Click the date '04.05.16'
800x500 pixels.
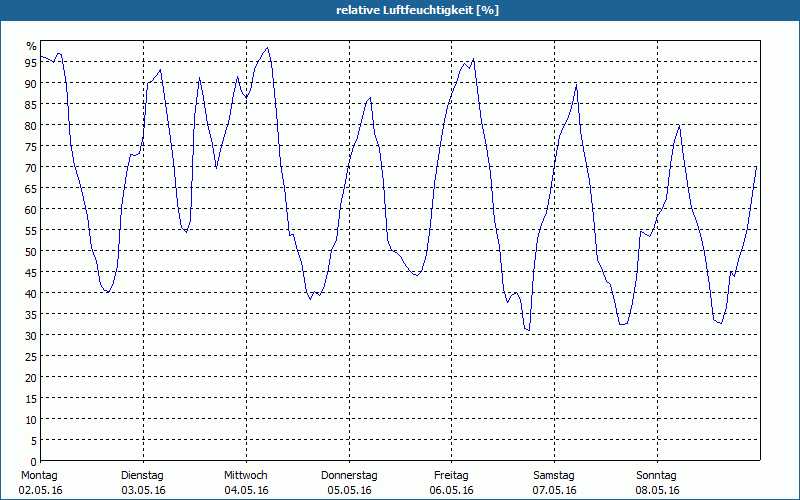(246, 490)
